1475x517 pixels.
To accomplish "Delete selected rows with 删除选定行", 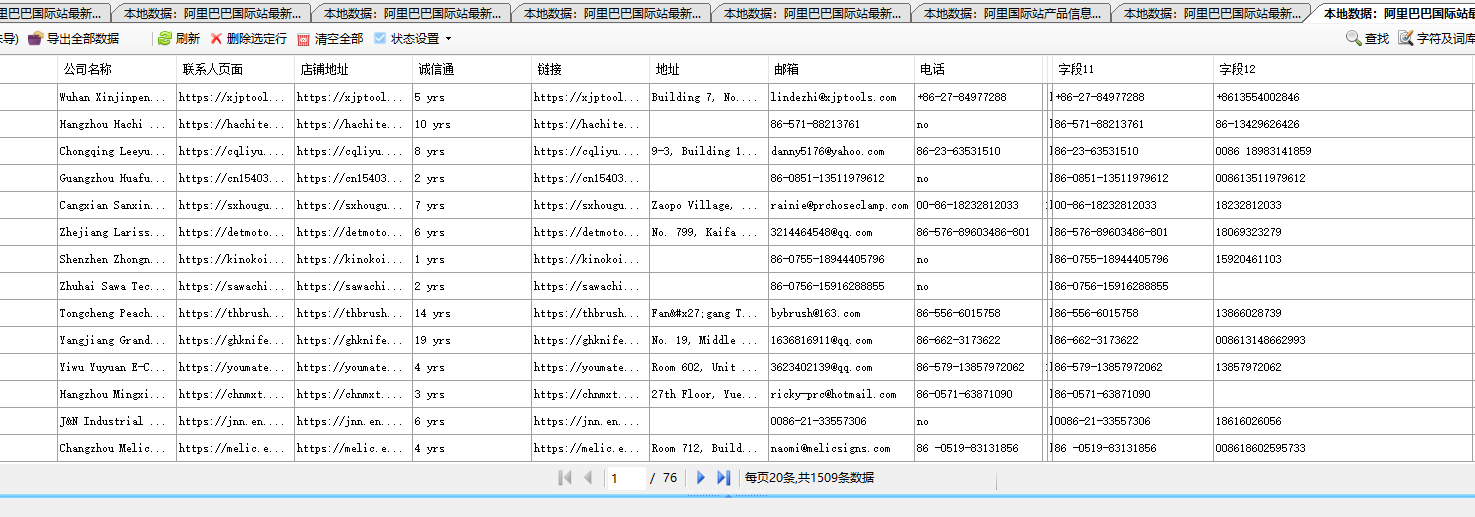I will tap(248, 38).
